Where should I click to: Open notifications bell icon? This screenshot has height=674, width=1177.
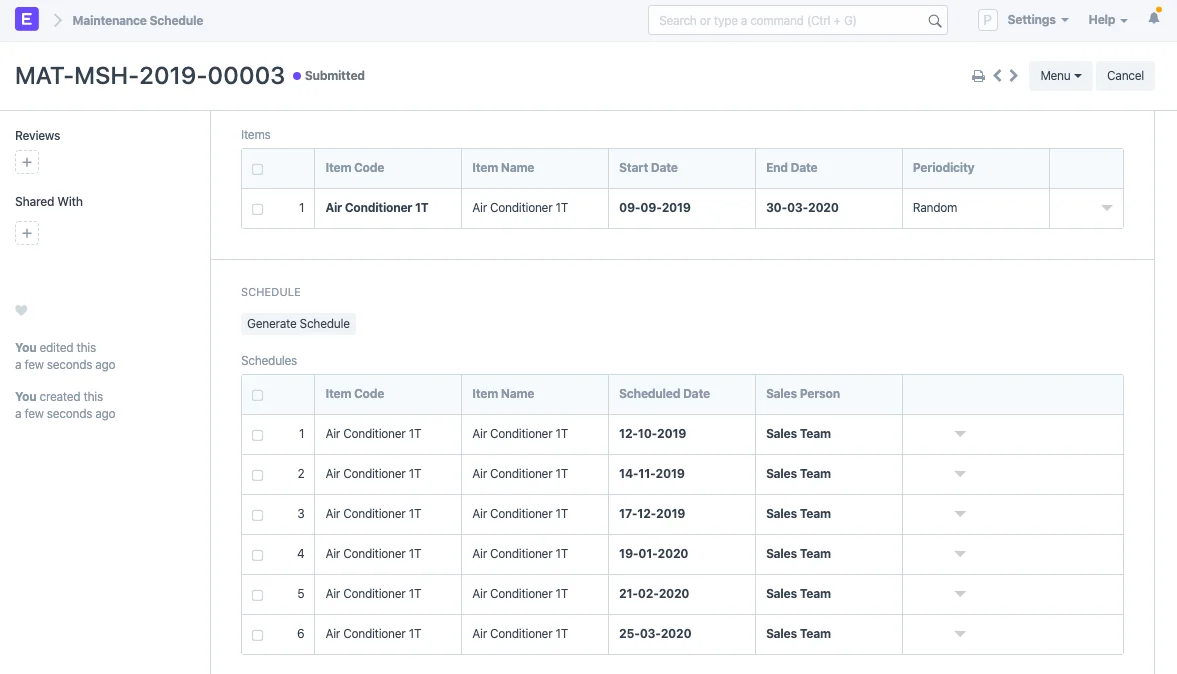point(1154,19)
